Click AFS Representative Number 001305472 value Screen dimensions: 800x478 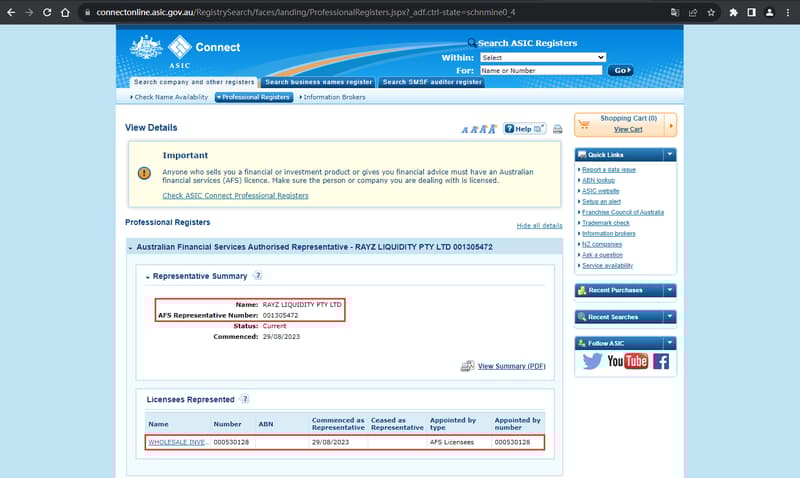[x=280, y=315]
